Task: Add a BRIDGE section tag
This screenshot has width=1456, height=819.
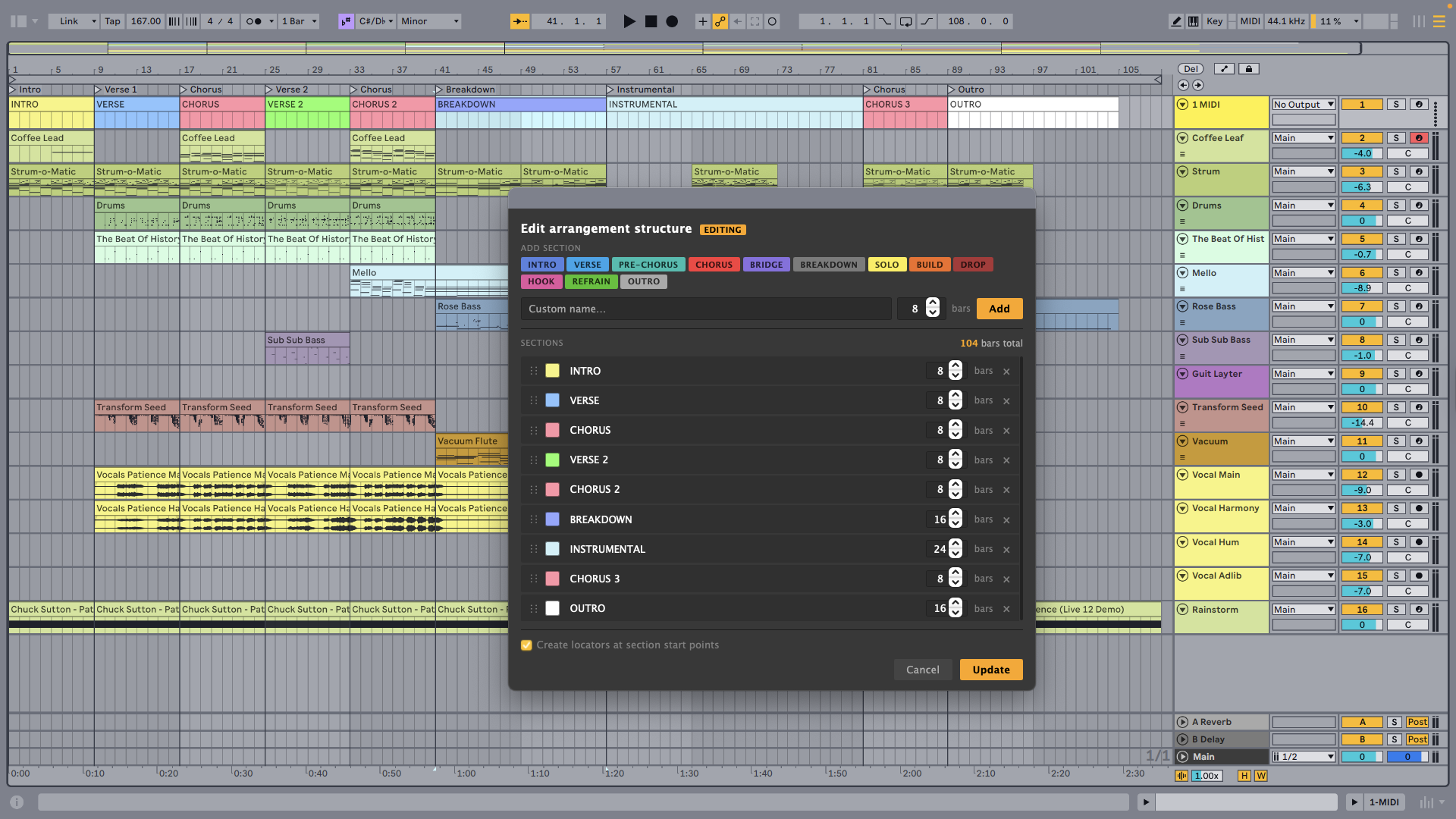Action: 766,265
